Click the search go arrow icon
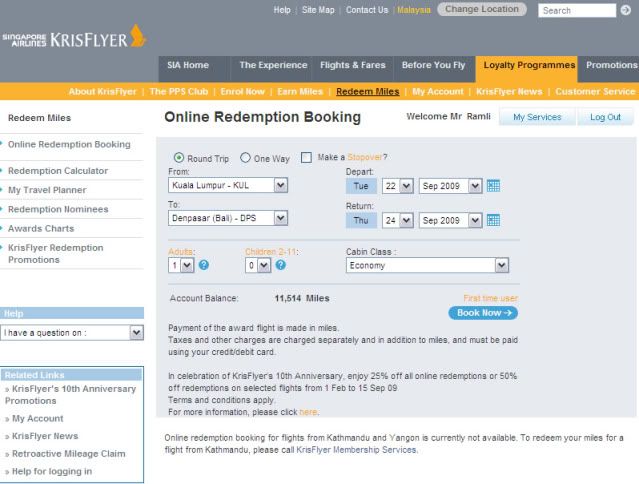Screen dimensions: 639x484 point(626,10)
